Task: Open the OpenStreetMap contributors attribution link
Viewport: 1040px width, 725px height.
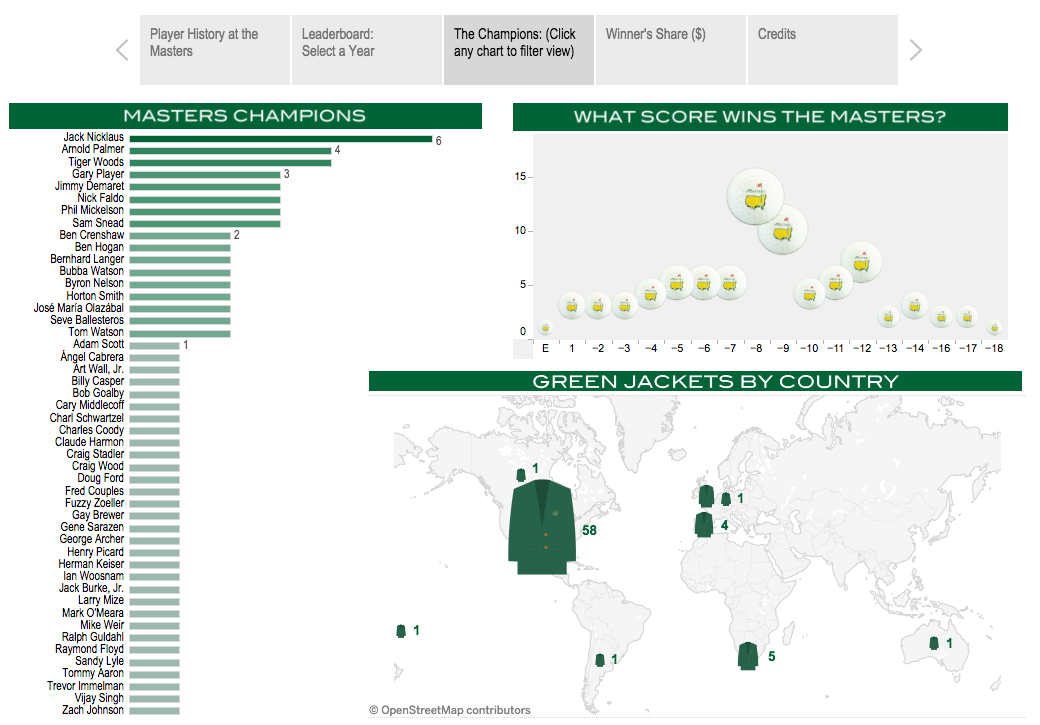Action: pyautogui.click(x=450, y=710)
